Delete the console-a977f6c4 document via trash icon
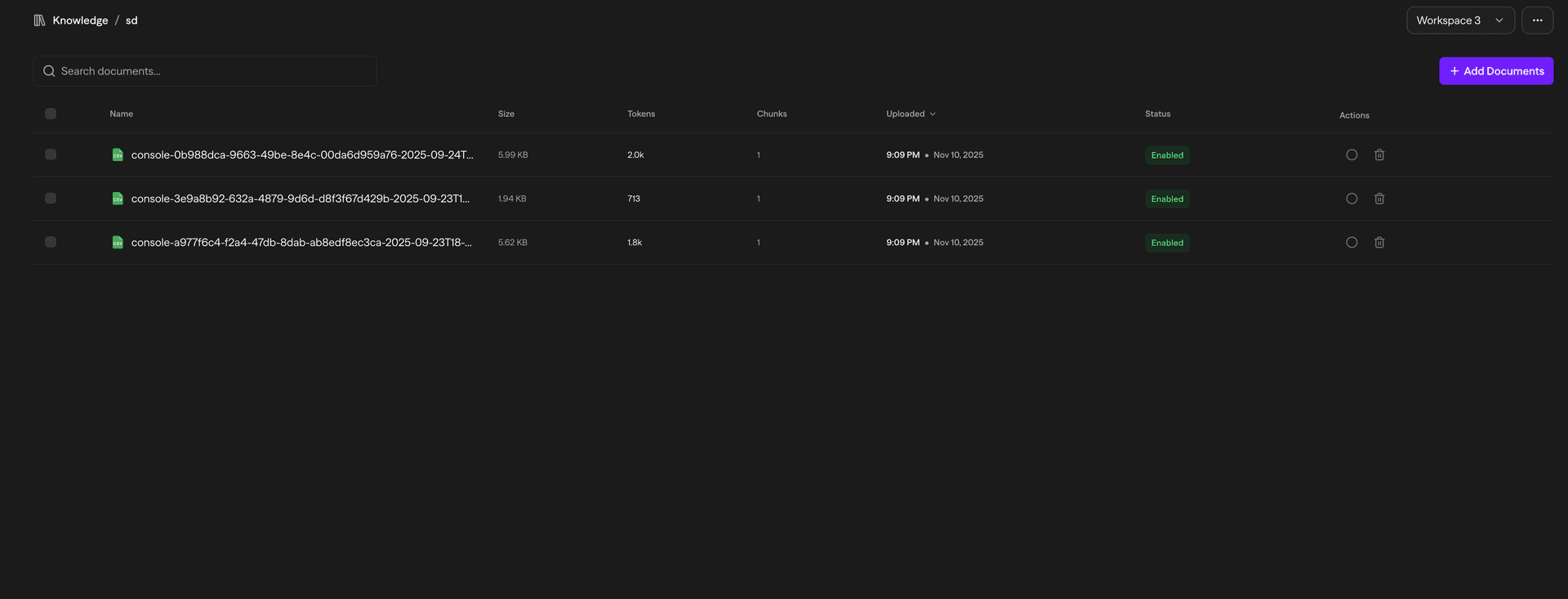Viewport: 1568px width, 599px height. (1379, 243)
